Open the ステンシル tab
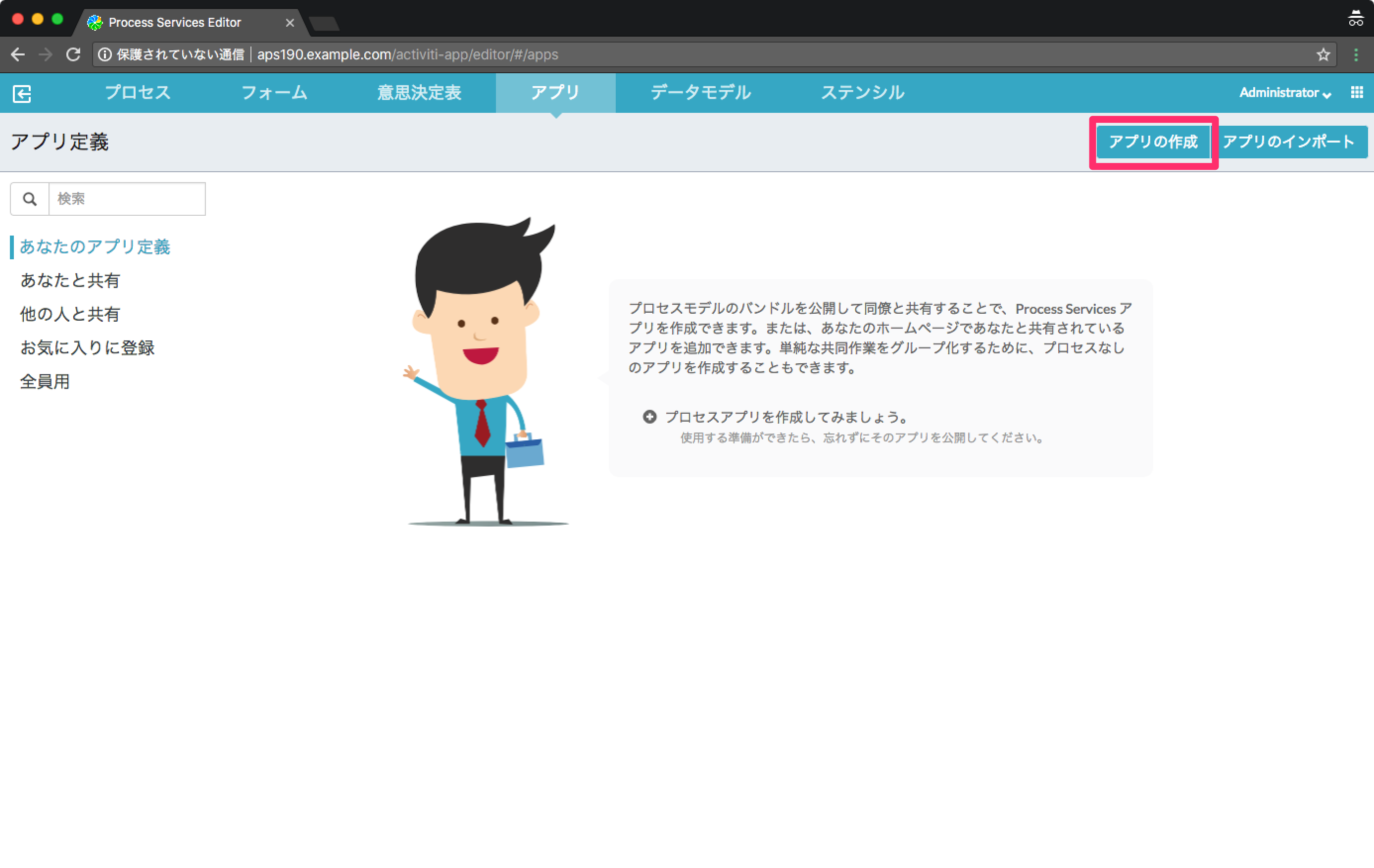Image resolution: width=1374 pixels, height=868 pixels. pos(862,93)
